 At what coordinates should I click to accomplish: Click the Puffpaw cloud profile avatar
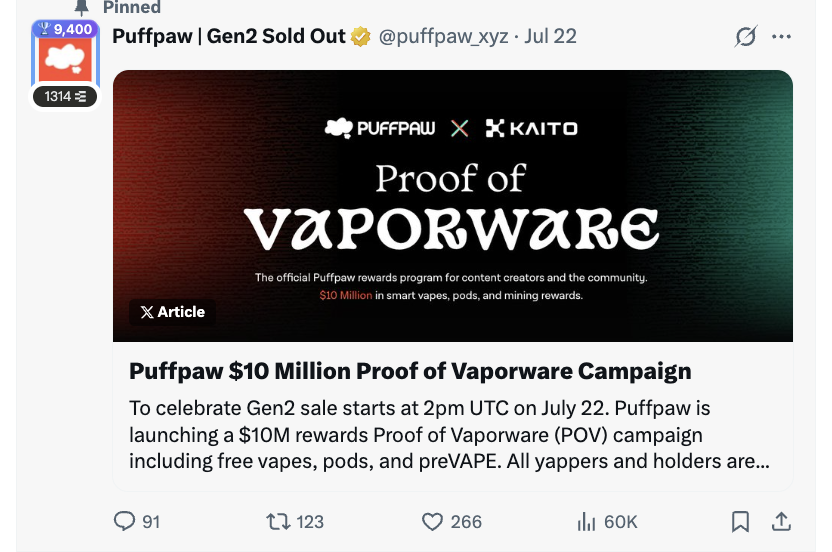click(65, 58)
